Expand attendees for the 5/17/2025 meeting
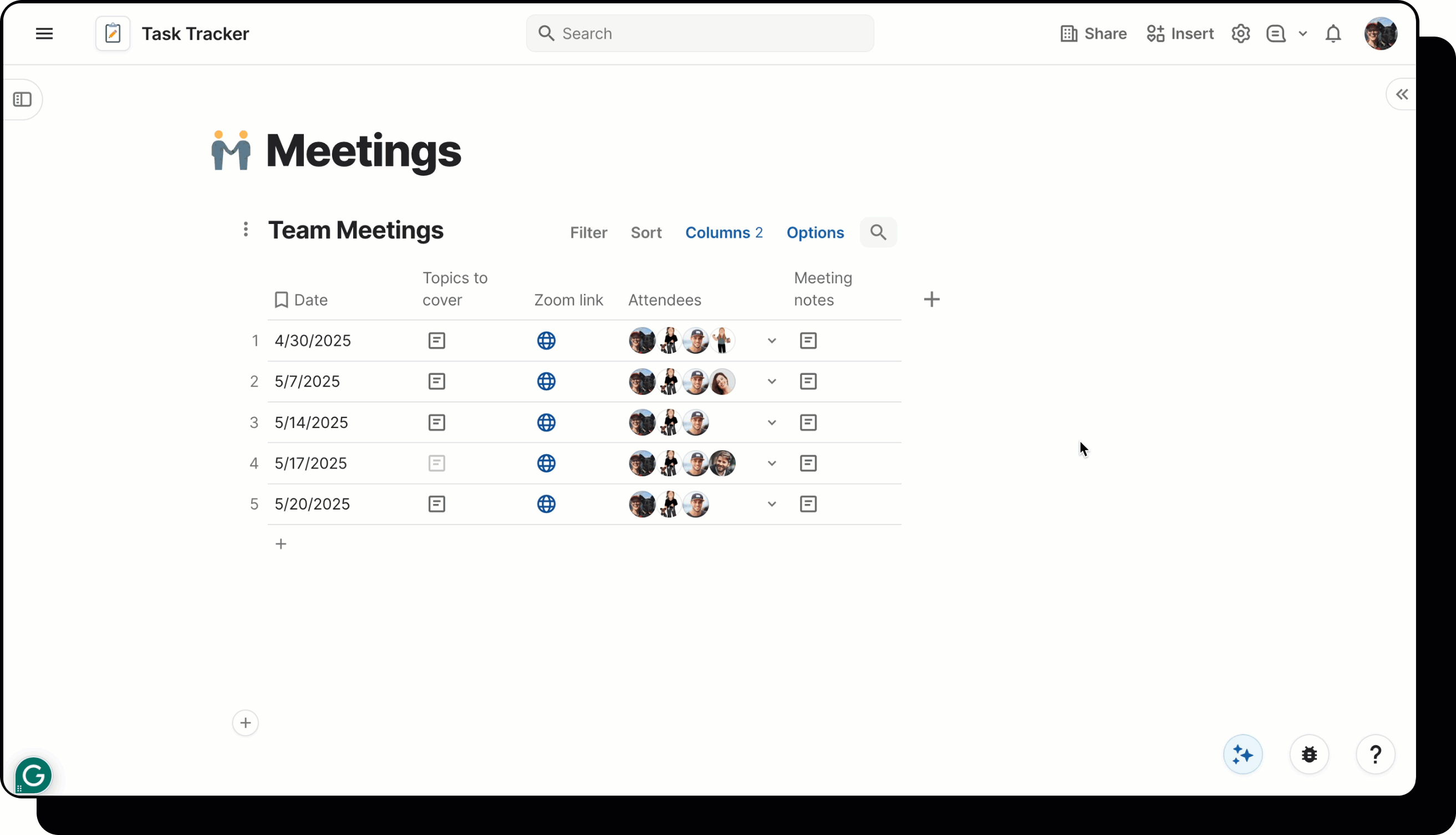Viewport: 1456px width, 835px height. coord(771,464)
